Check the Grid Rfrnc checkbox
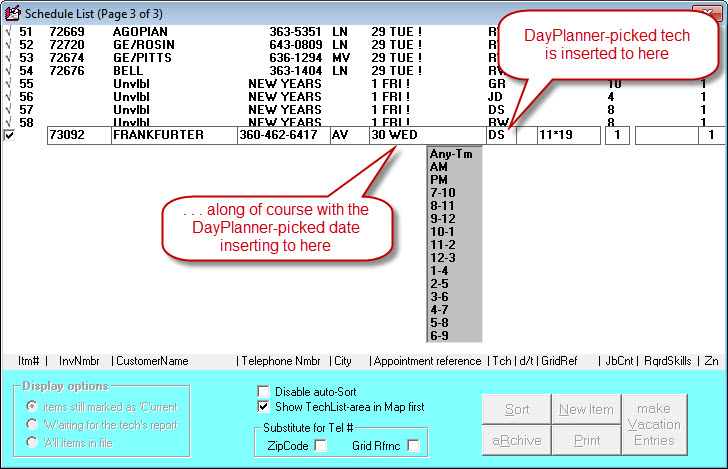 [412, 445]
